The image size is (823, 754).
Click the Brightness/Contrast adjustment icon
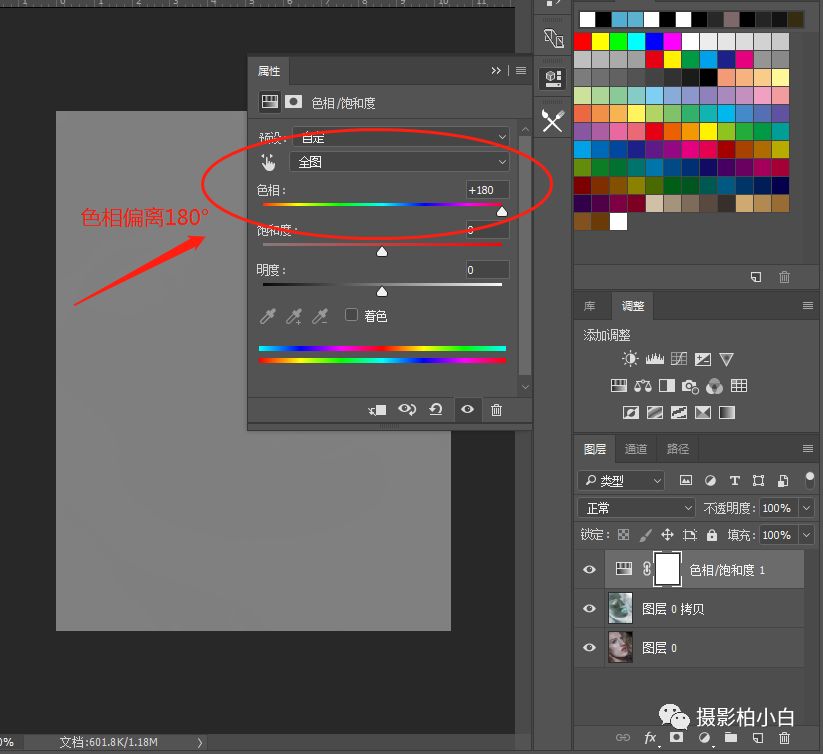[630, 359]
